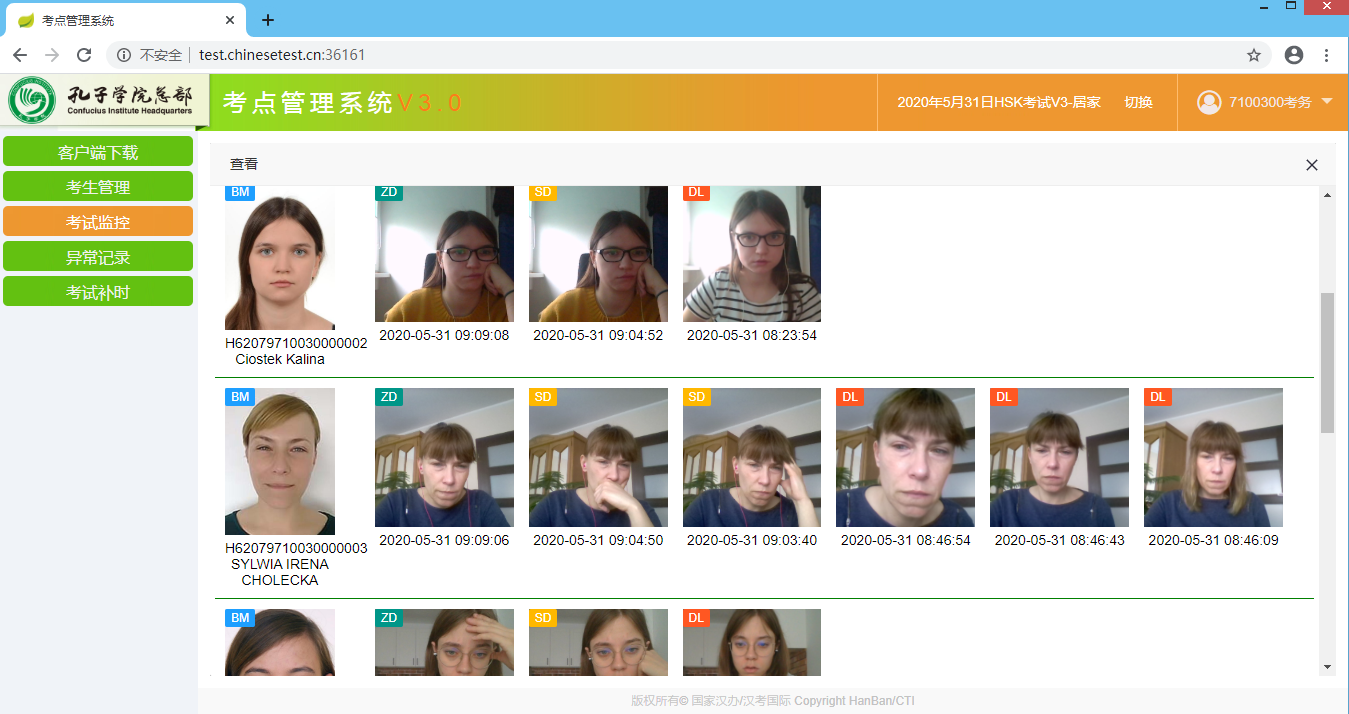This screenshot has height=714, width=1349.
Task: Click the DL badge on the 08:23:54 snapshot
Action: (x=697, y=192)
